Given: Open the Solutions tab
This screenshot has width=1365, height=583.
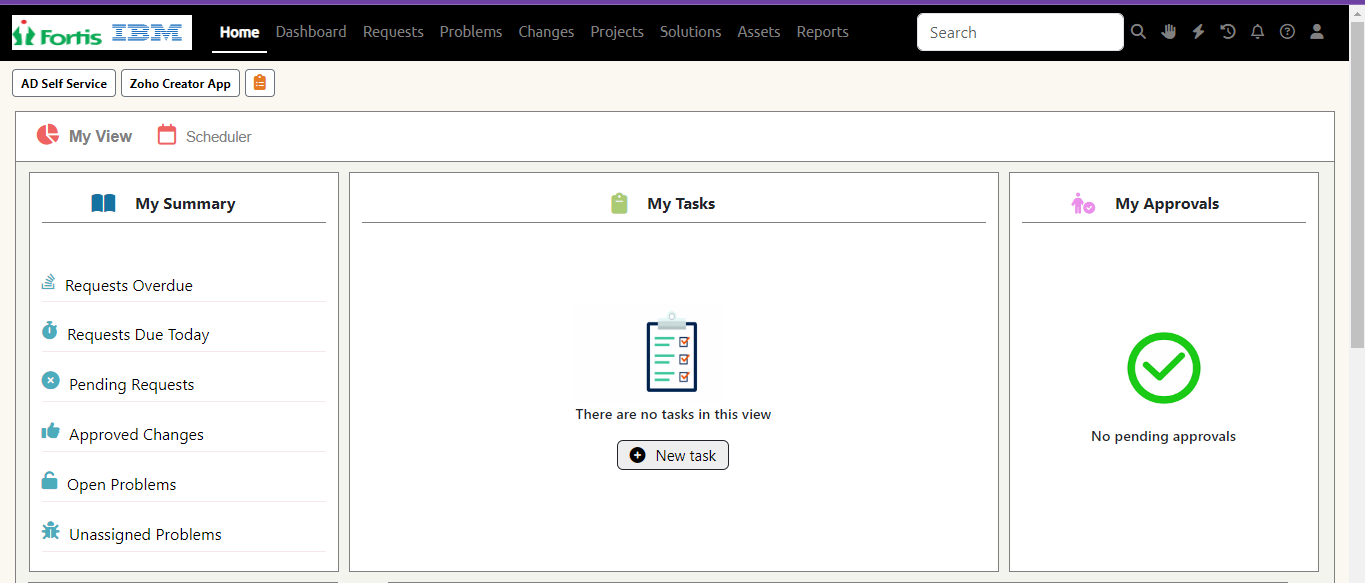Looking at the screenshot, I should click(x=690, y=32).
